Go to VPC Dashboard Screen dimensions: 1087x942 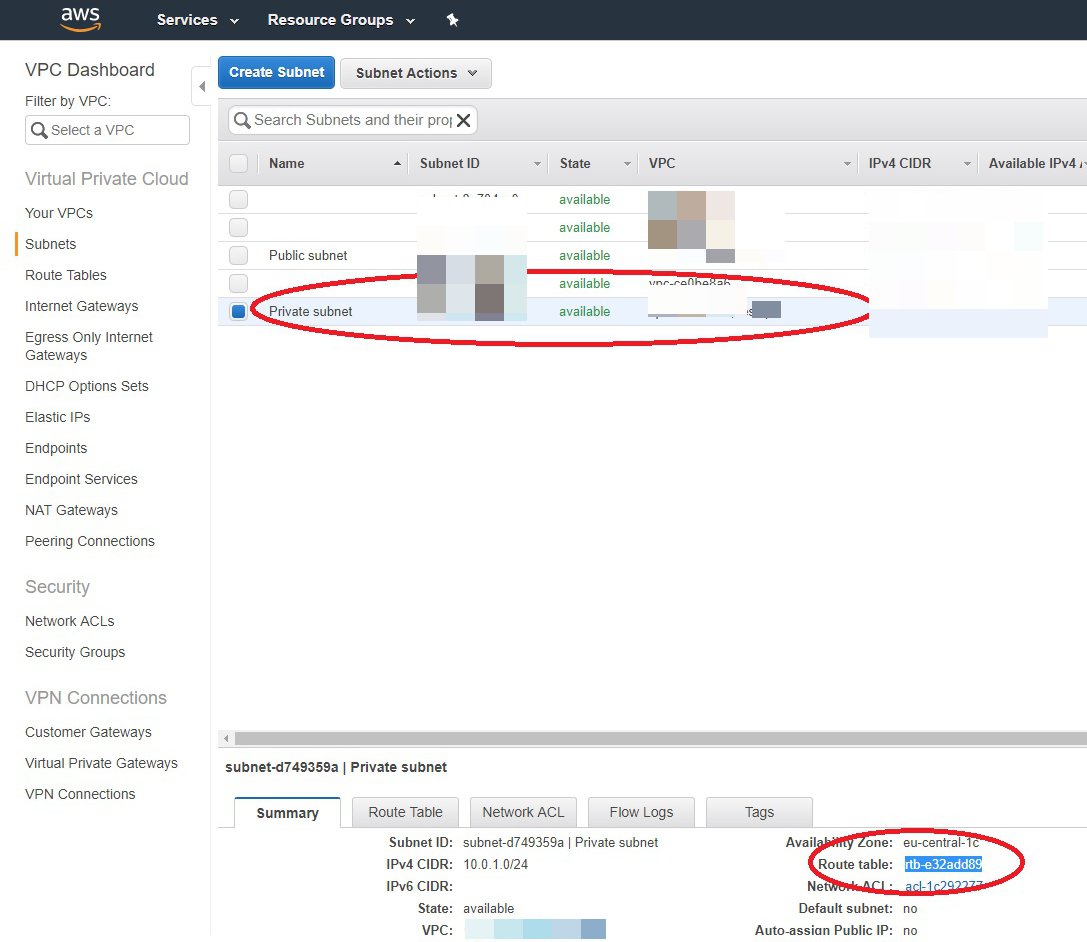click(x=89, y=69)
